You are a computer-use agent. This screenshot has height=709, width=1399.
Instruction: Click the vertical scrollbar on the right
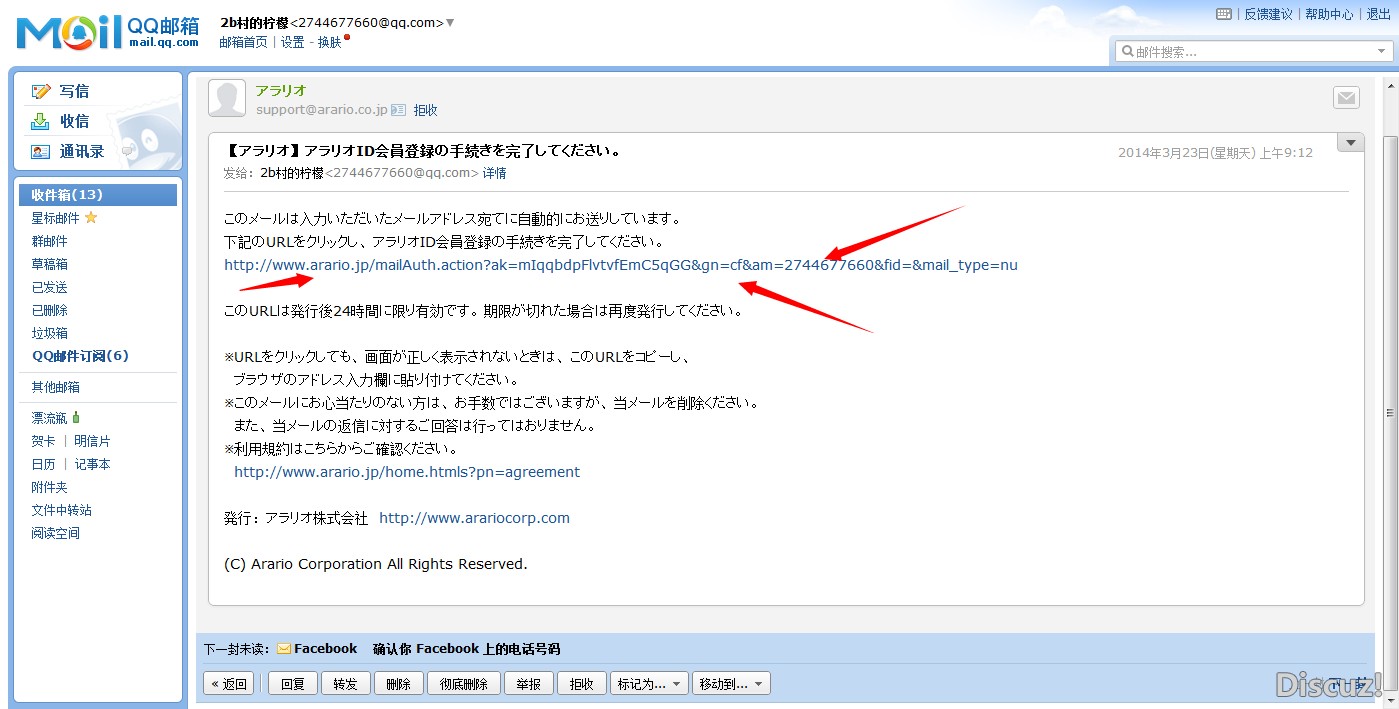pos(1389,412)
